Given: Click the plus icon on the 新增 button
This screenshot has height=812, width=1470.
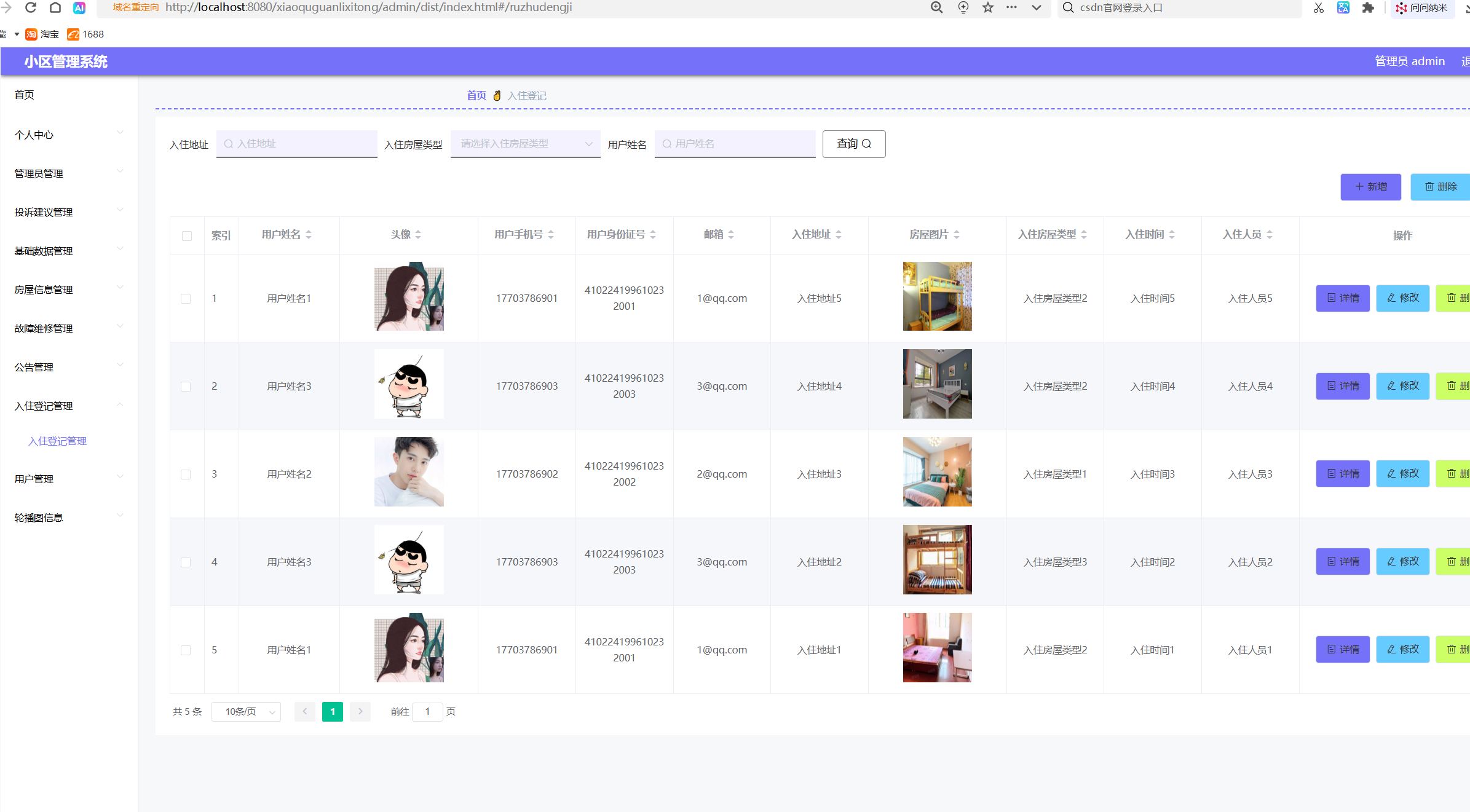Looking at the screenshot, I should point(1359,187).
